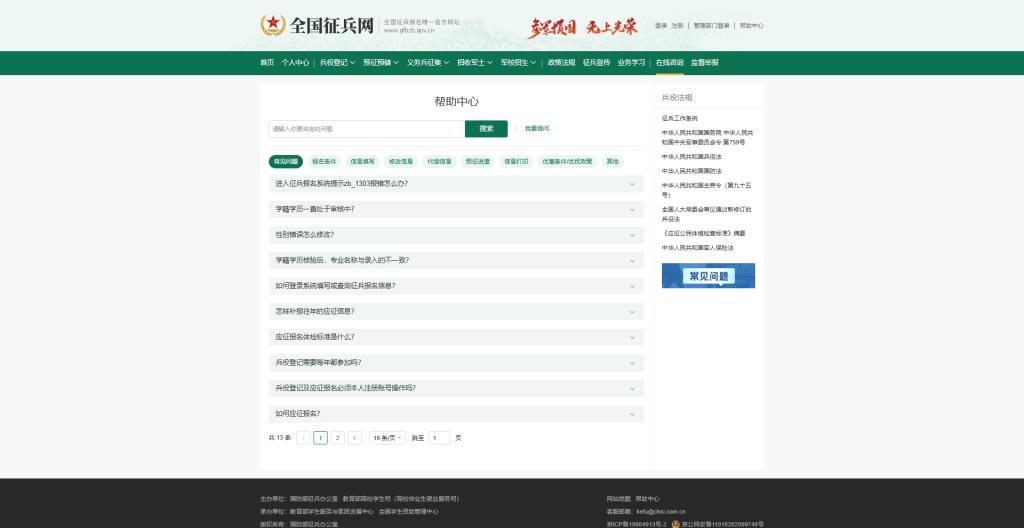This screenshot has height=528, width=1024.
Task: Open the 10条/页 page size dropdown
Action: pyautogui.click(x=387, y=438)
